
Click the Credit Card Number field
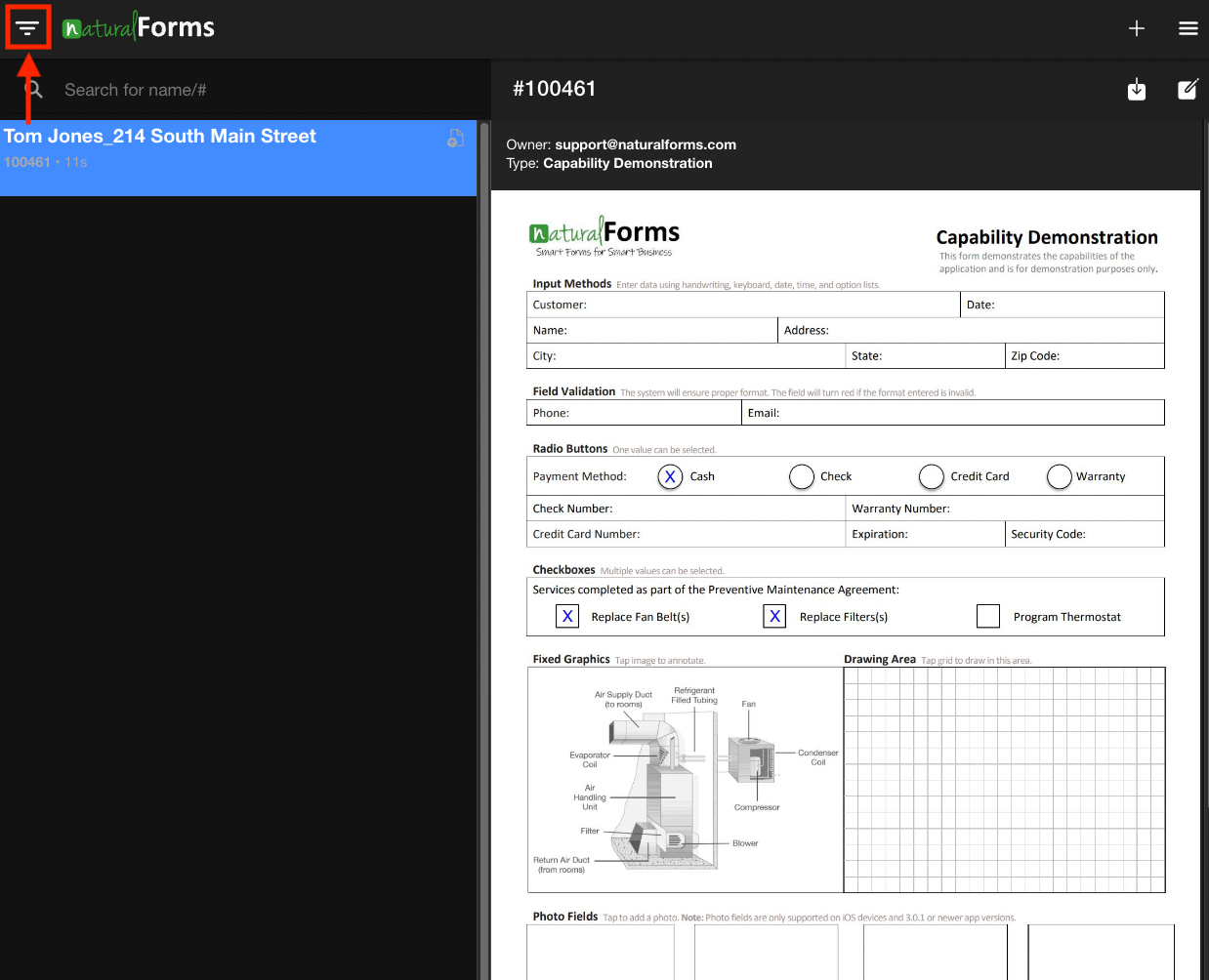(x=686, y=534)
